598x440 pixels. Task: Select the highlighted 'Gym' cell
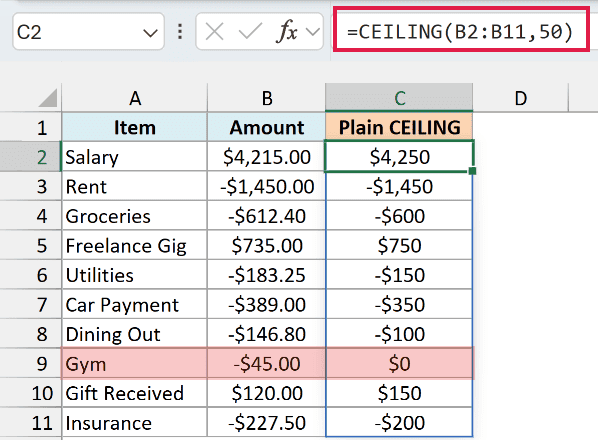(135, 363)
